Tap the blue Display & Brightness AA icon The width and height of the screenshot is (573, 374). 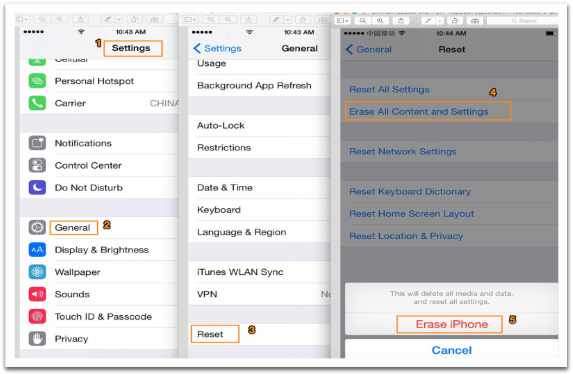37,250
